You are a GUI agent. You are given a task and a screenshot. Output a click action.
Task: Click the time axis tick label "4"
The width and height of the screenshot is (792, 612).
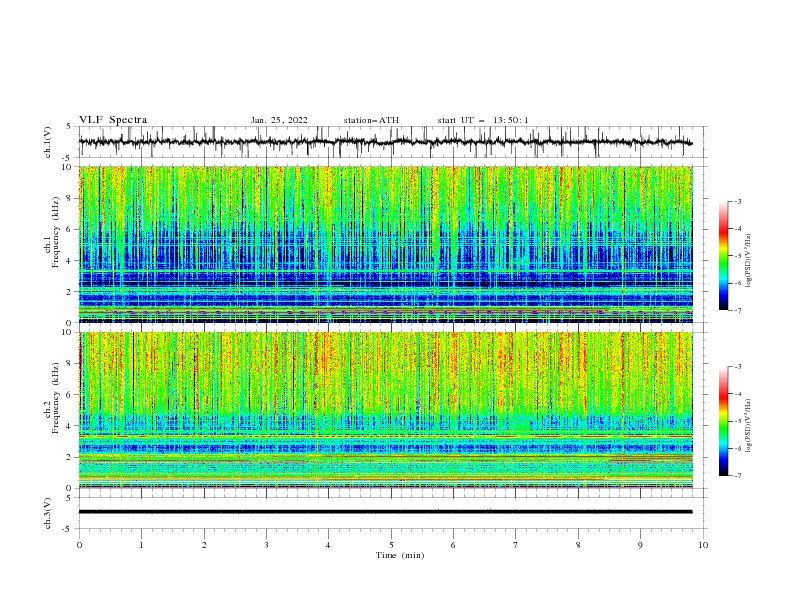pyautogui.click(x=328, y=545)
